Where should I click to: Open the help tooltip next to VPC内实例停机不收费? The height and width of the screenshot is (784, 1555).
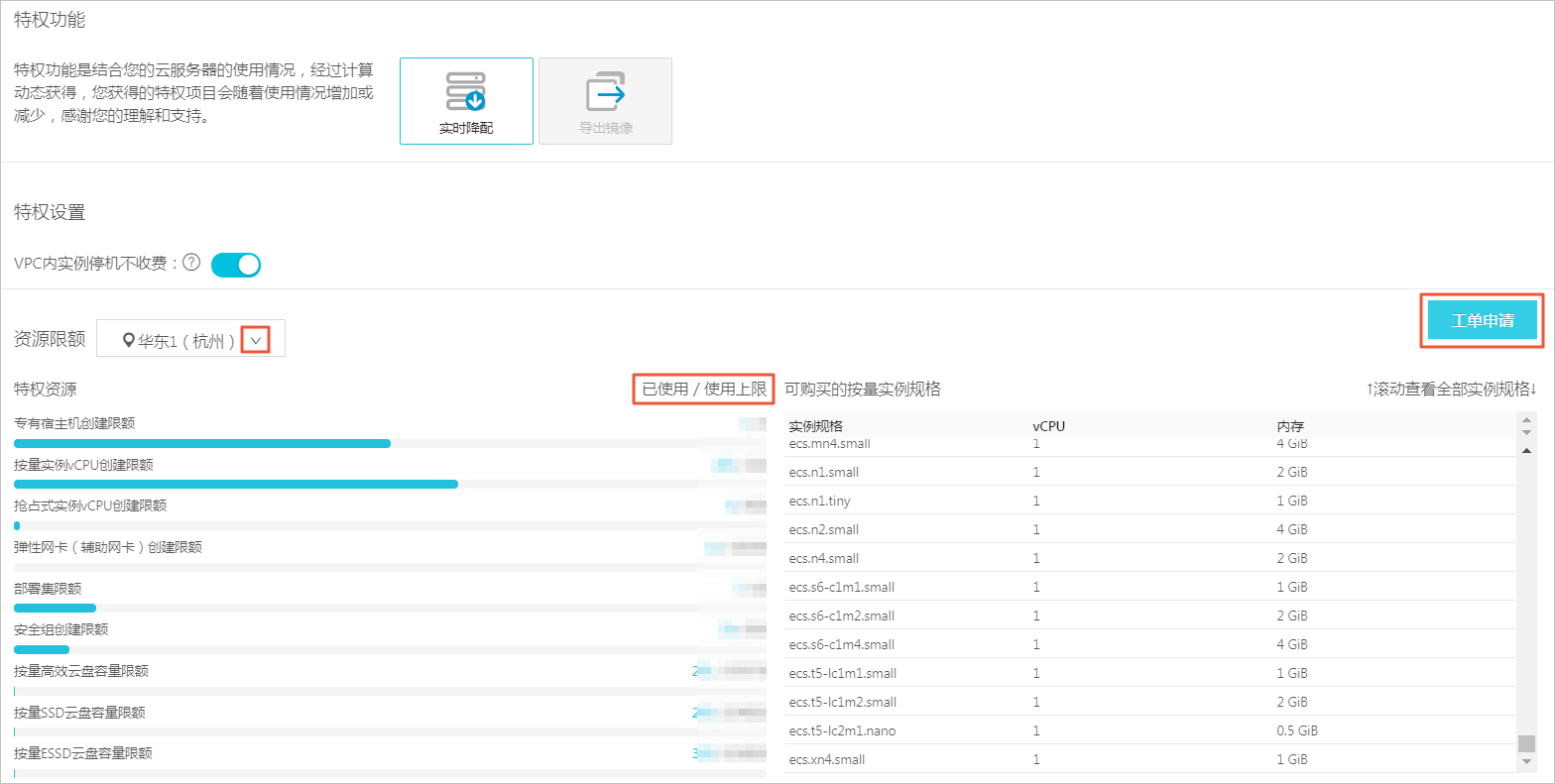point(191,264)
